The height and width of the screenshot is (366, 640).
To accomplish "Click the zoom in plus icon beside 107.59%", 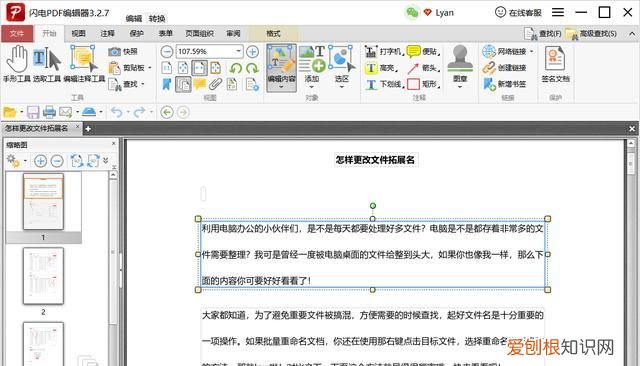I will [x=252, y=51].
